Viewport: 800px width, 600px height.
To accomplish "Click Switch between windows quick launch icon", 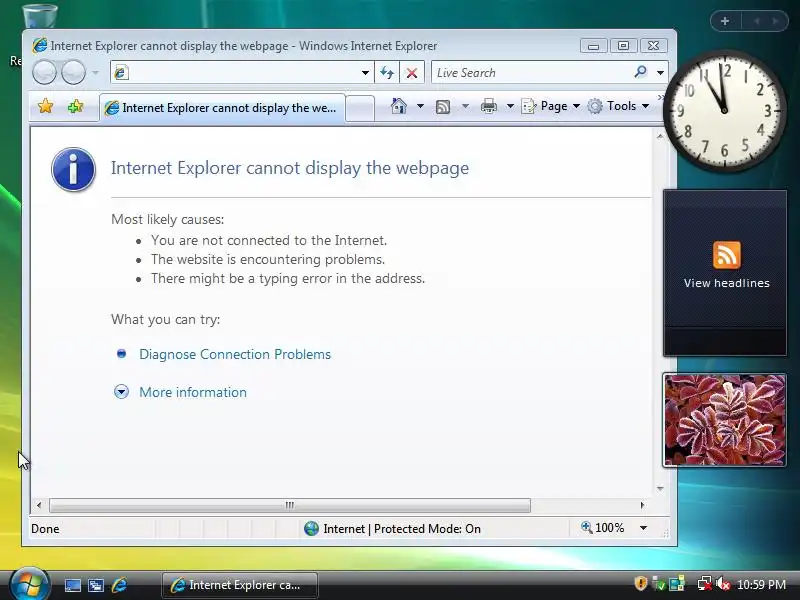I will pos(95,585).
